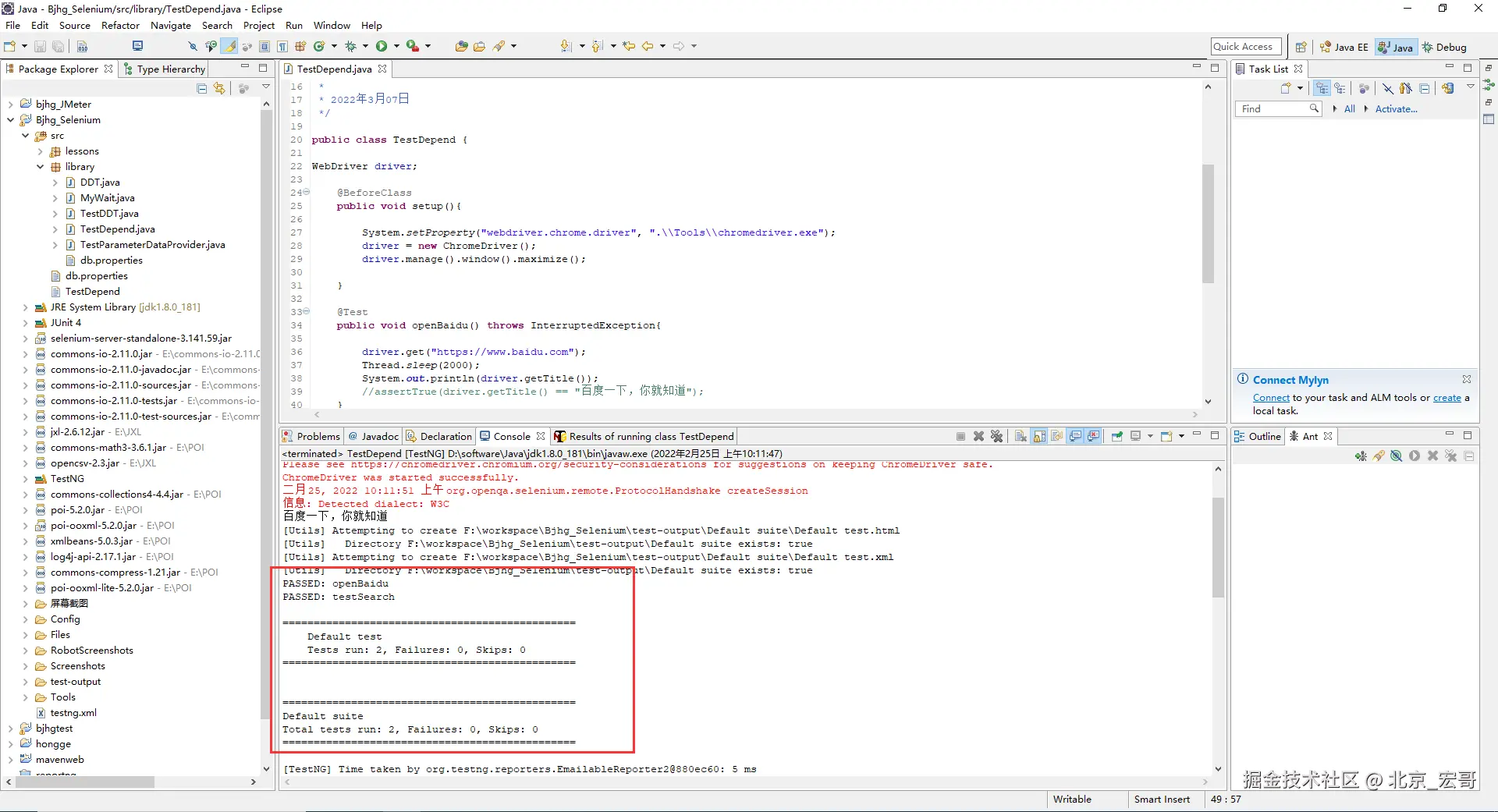This screenshot has height=812, width=1498.
Task: Click Add Buildfiles icon in Ant view
Action: coord(1361,456)
